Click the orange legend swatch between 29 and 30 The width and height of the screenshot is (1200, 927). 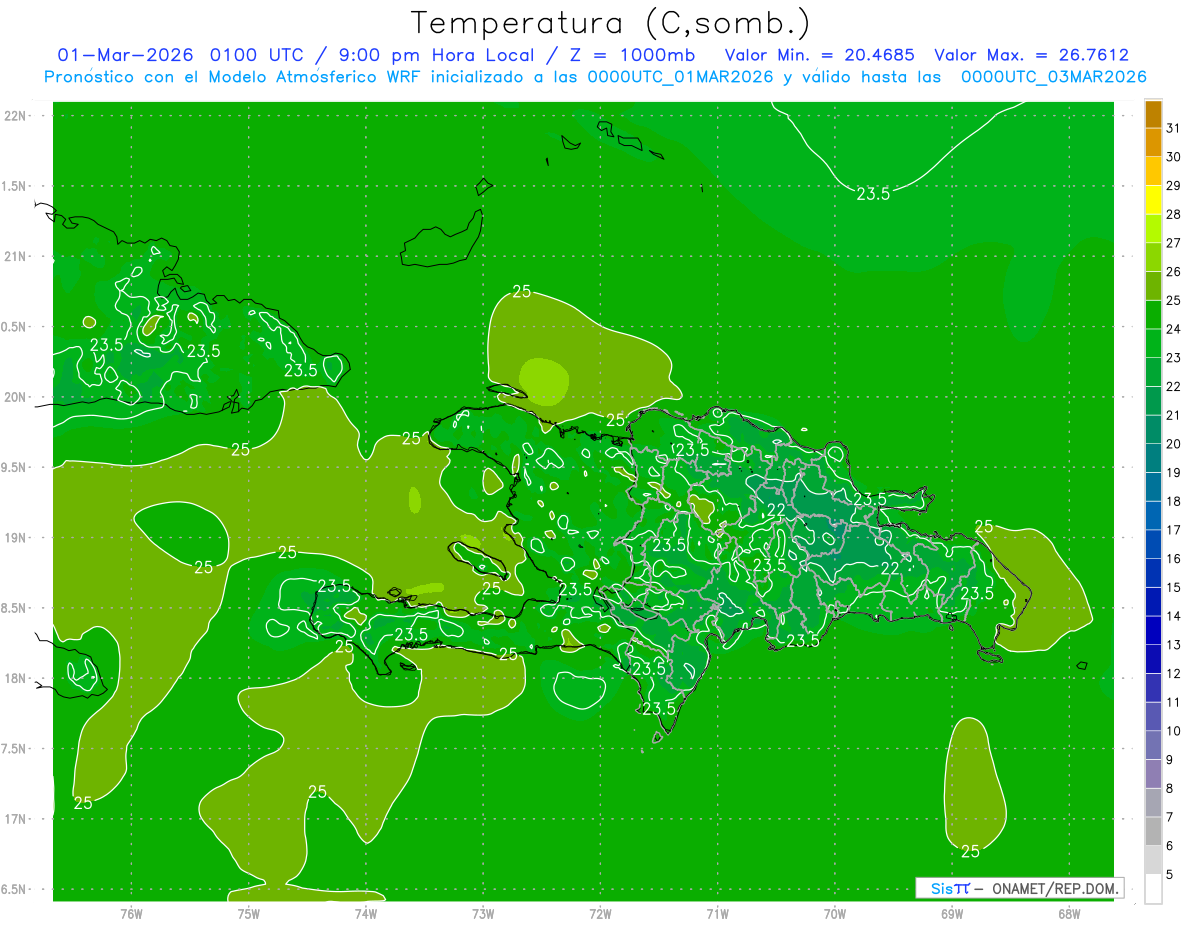1153,171
